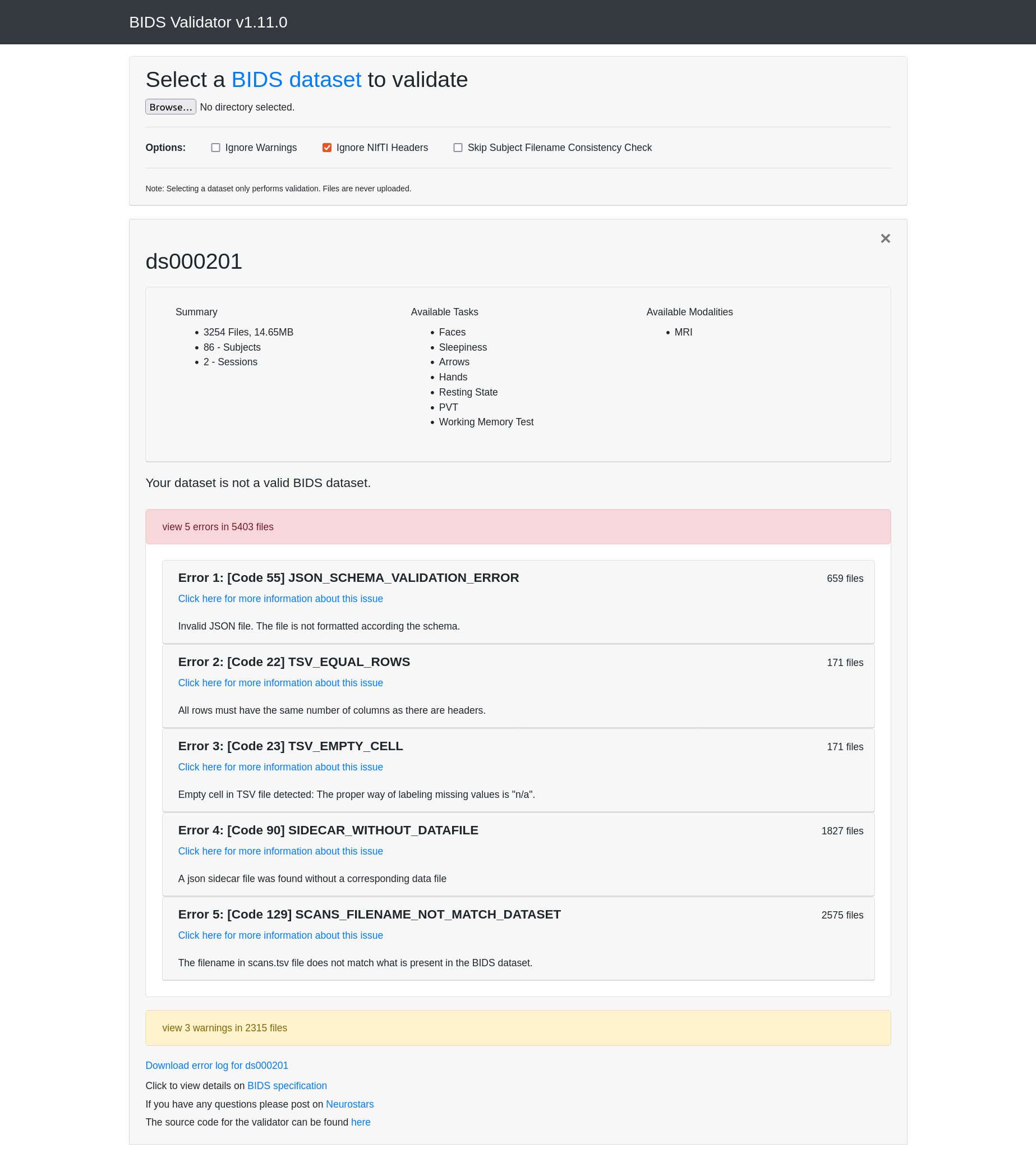Expand Error 5 SCANS_FILENAME_NOT_MATCH_DATASET entry
Screen dimensions: 1036x1157
[x=369, y=915]
